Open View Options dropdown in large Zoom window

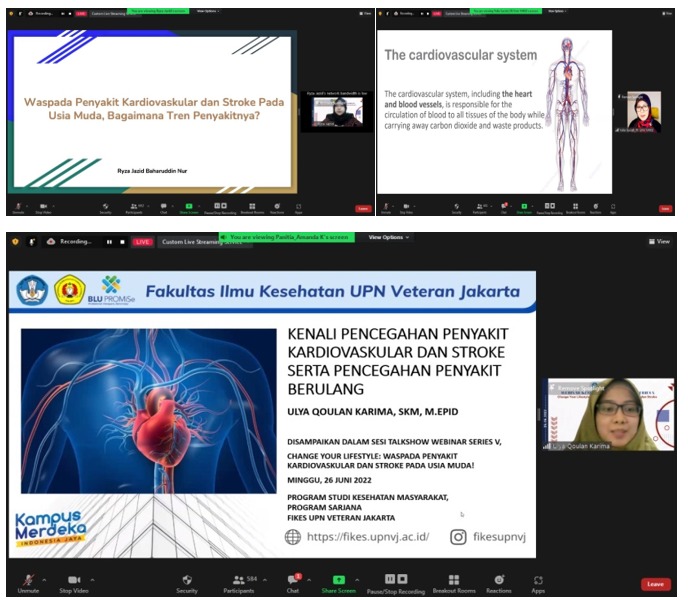click(x=388, y=238)
